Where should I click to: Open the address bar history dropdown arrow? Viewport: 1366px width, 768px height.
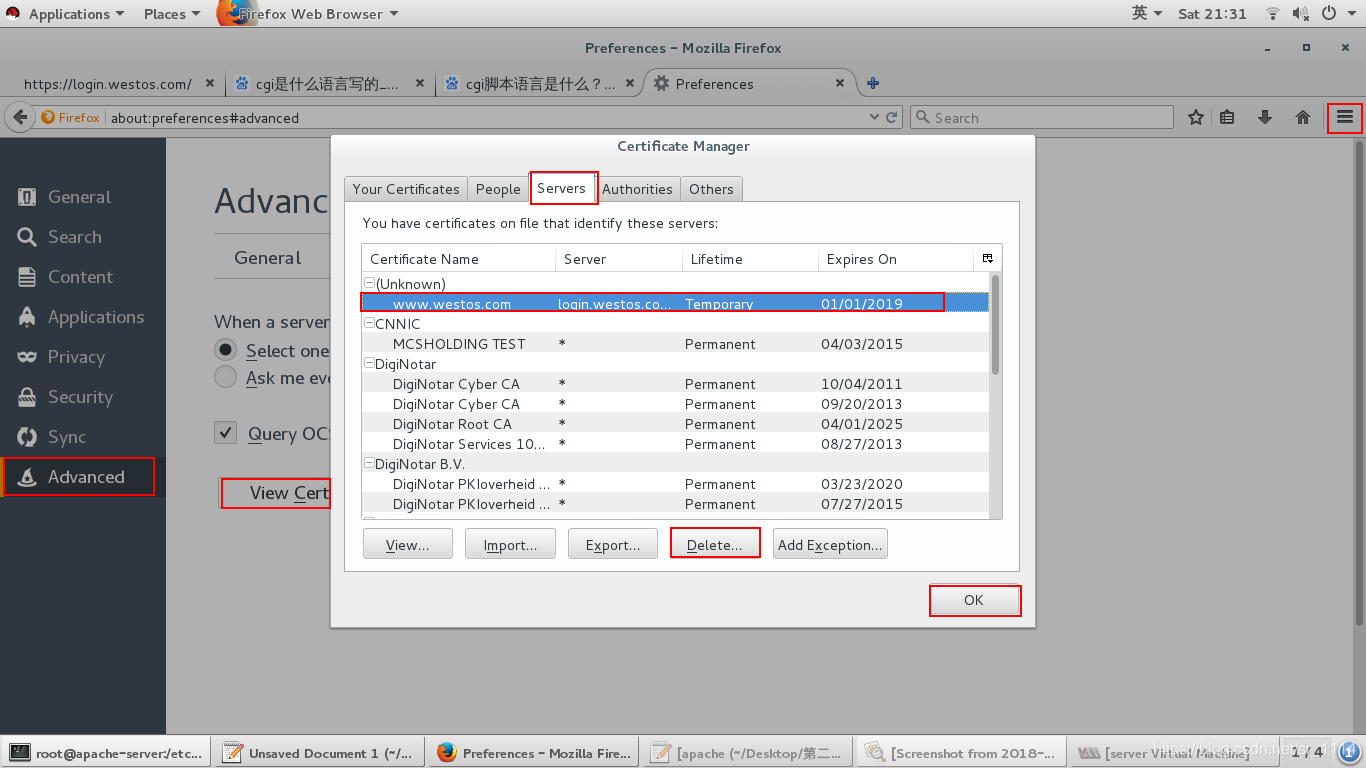pyautogui.click(x=876, y=117)
